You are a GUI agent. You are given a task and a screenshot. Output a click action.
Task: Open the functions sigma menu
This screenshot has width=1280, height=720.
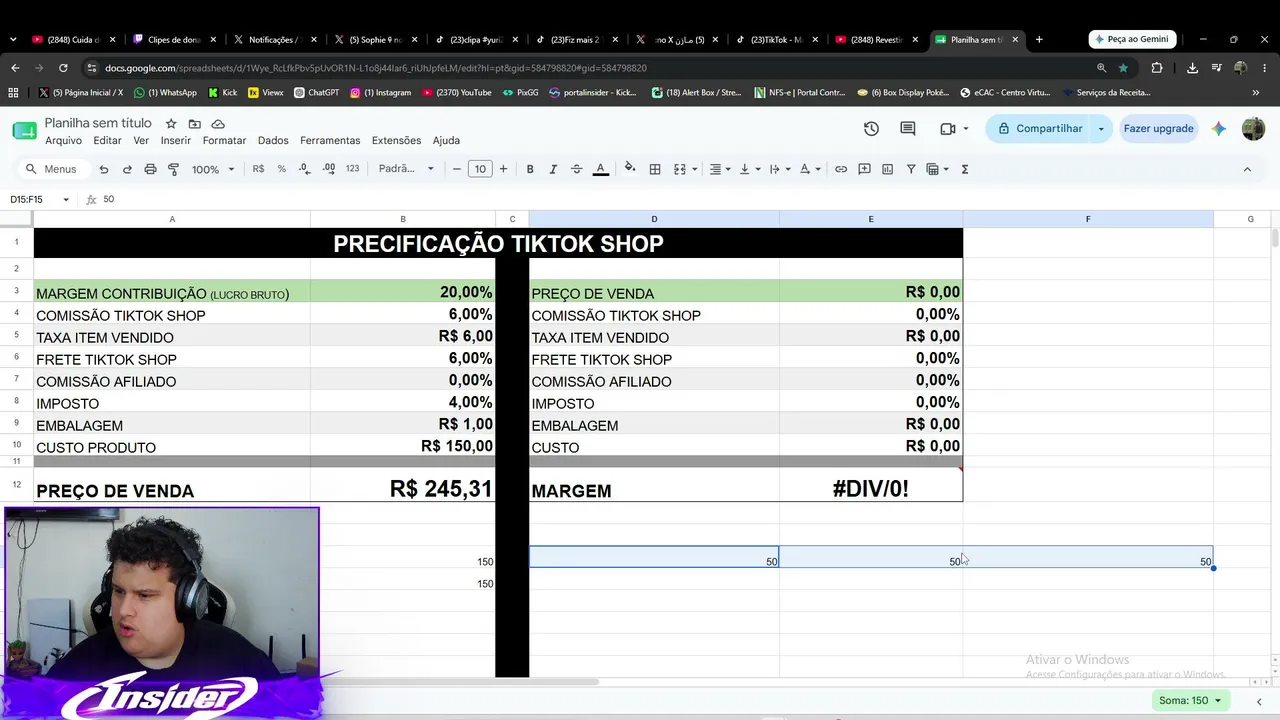pyautogui.click(x=965, y=169)
